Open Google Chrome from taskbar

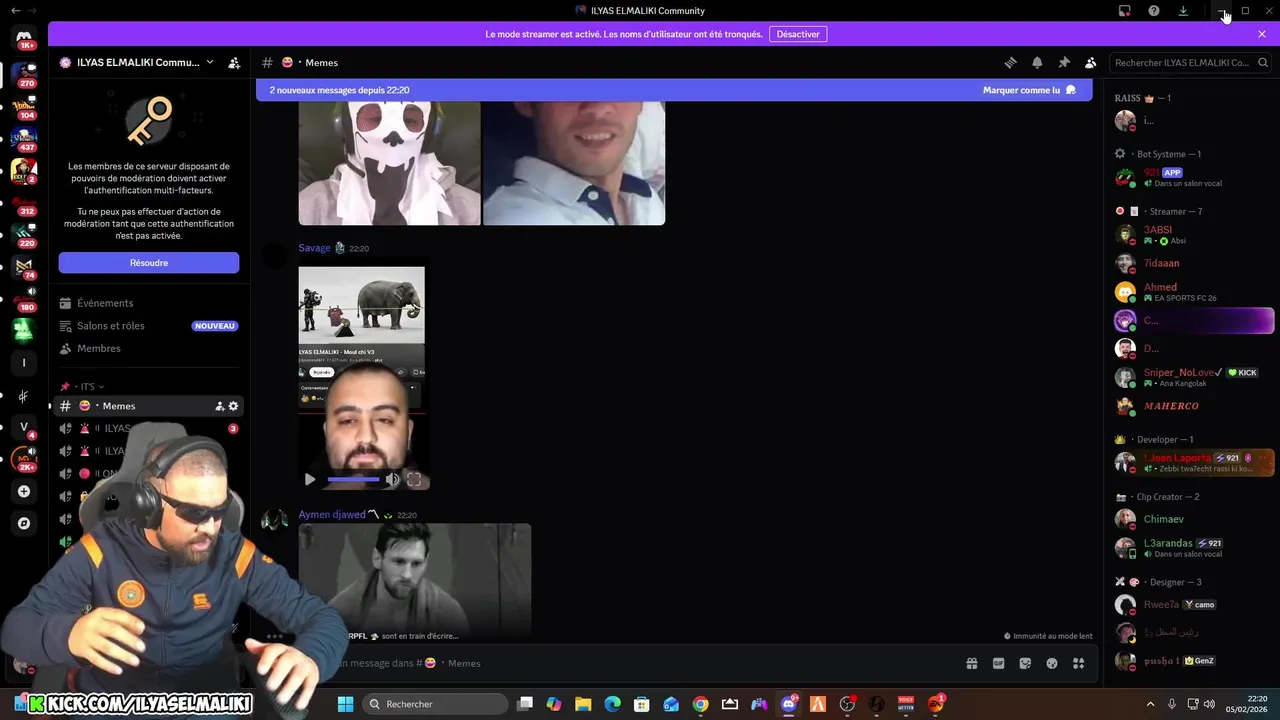coord(700,704)
